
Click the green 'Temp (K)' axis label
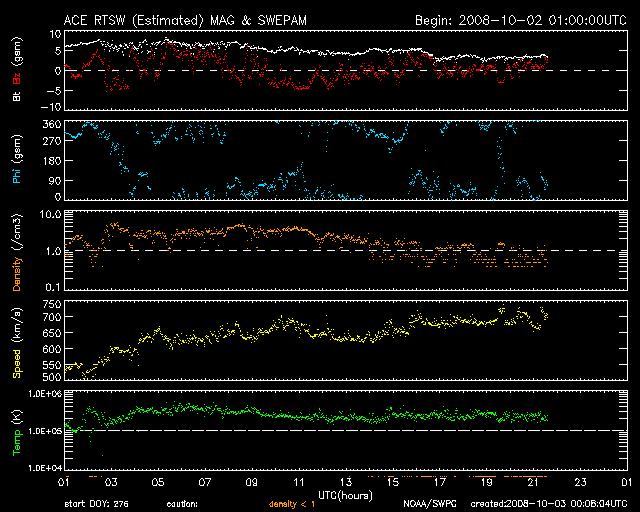pyautogui.click(x=17, y=433)
